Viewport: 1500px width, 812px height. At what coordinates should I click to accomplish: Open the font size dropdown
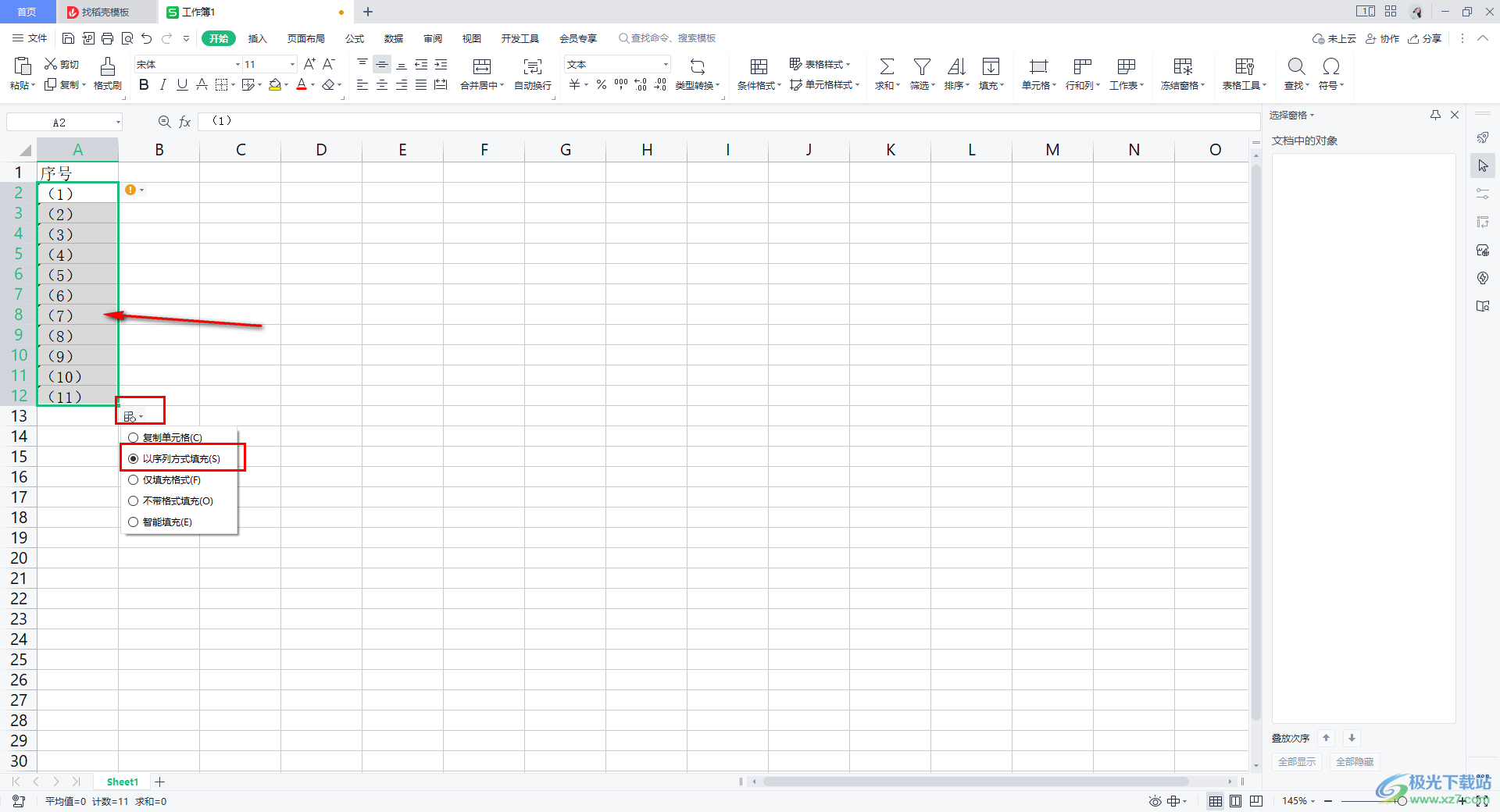click(x=293, y=64)
